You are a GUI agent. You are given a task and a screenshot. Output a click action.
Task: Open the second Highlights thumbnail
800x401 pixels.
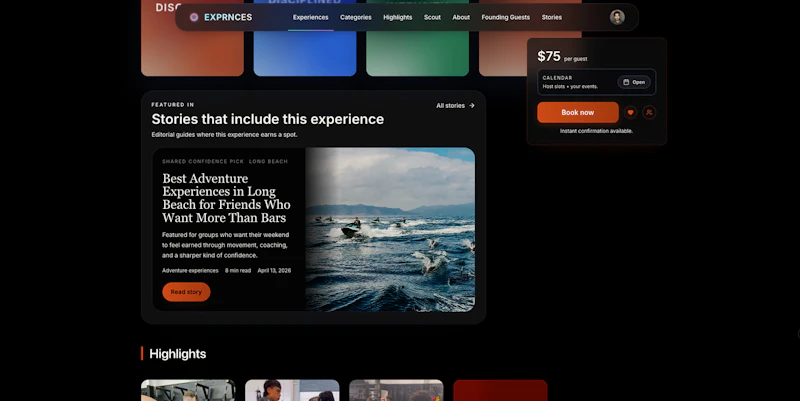pos(292,390)
